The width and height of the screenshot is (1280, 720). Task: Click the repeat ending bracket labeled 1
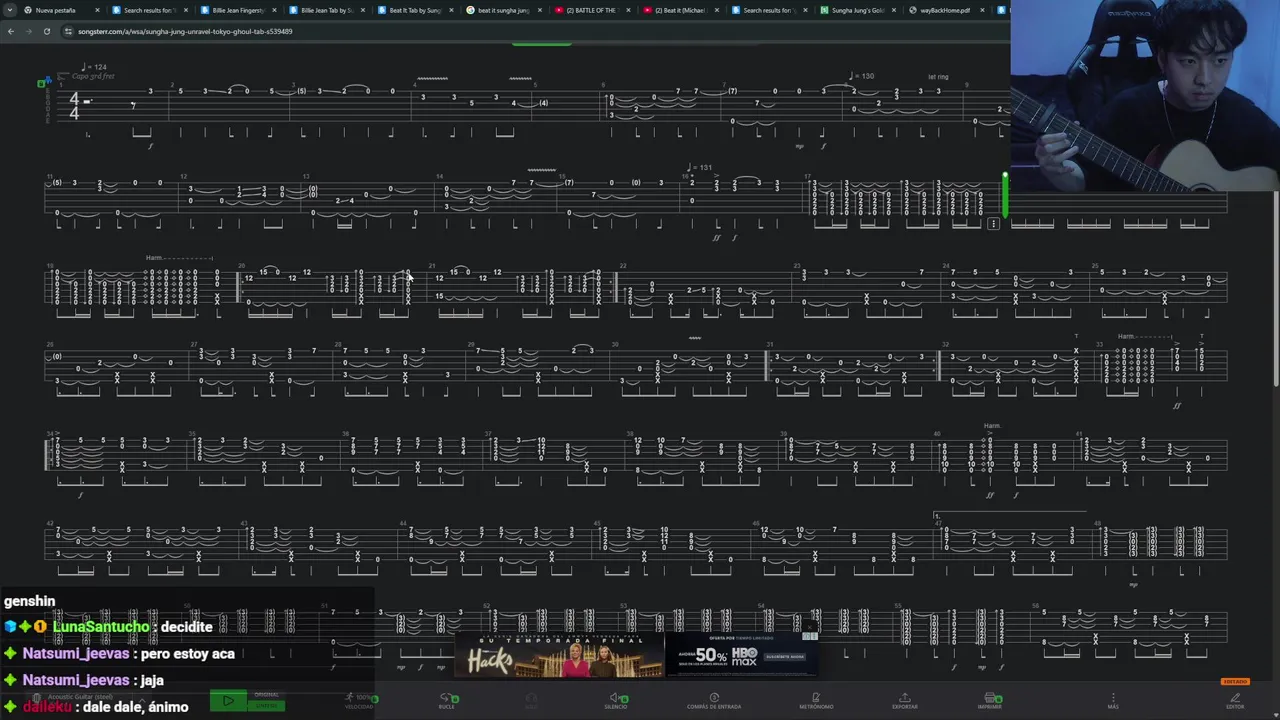(x=1010, y=515)
